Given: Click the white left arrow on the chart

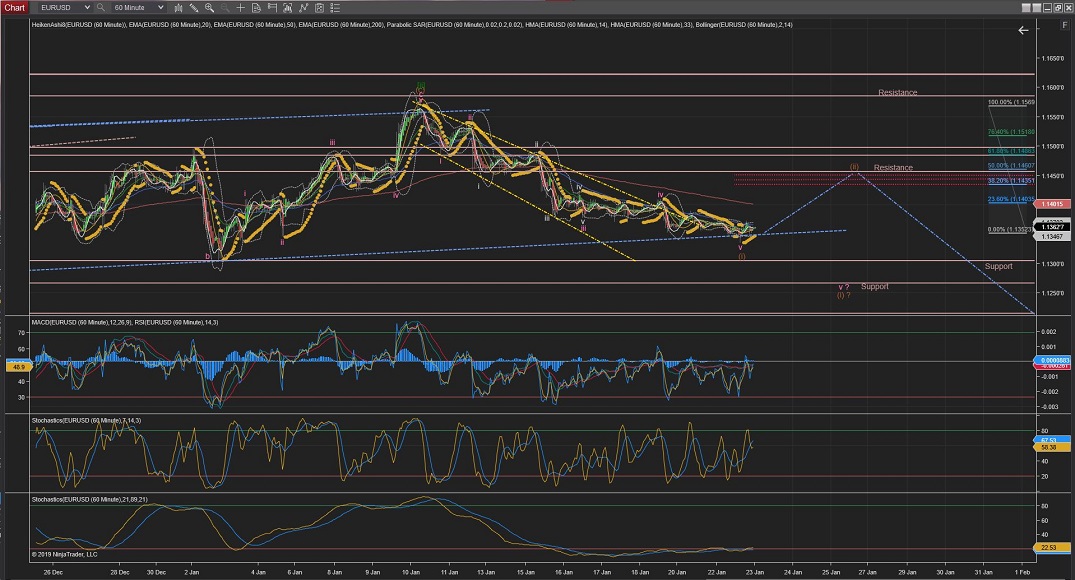Looking at the screenshot, I should [x=1023, y=31].
